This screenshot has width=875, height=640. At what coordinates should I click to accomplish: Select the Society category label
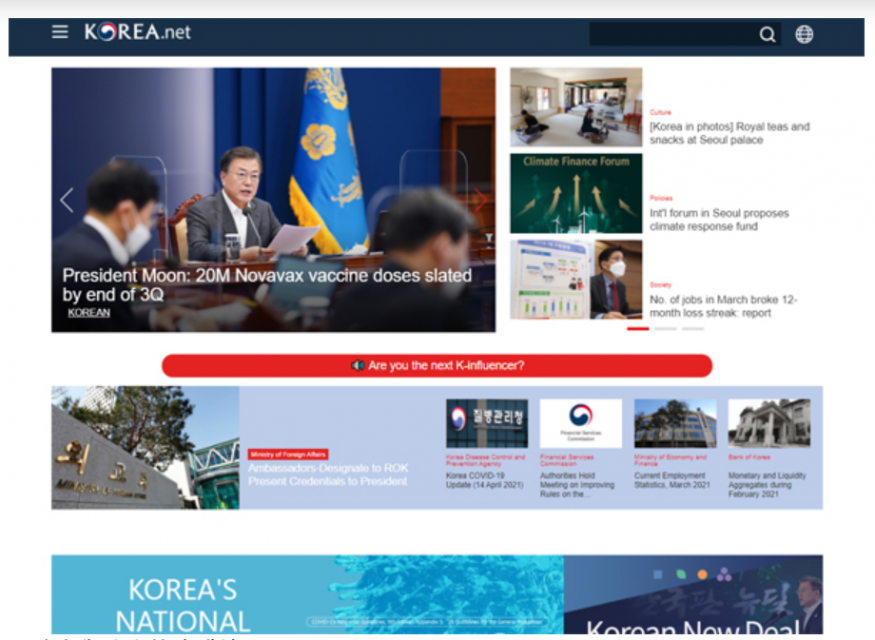coord(661,285)
